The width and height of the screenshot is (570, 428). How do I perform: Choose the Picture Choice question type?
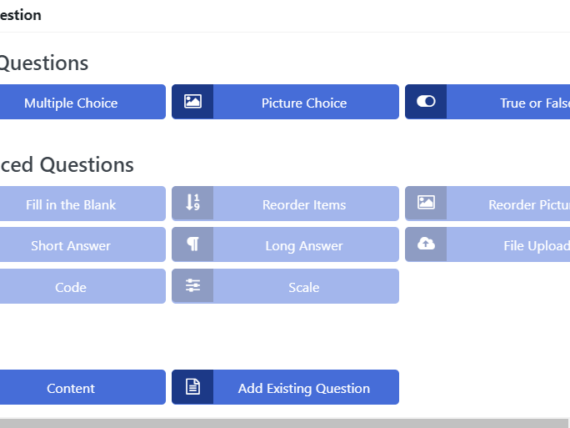(304, 103)
